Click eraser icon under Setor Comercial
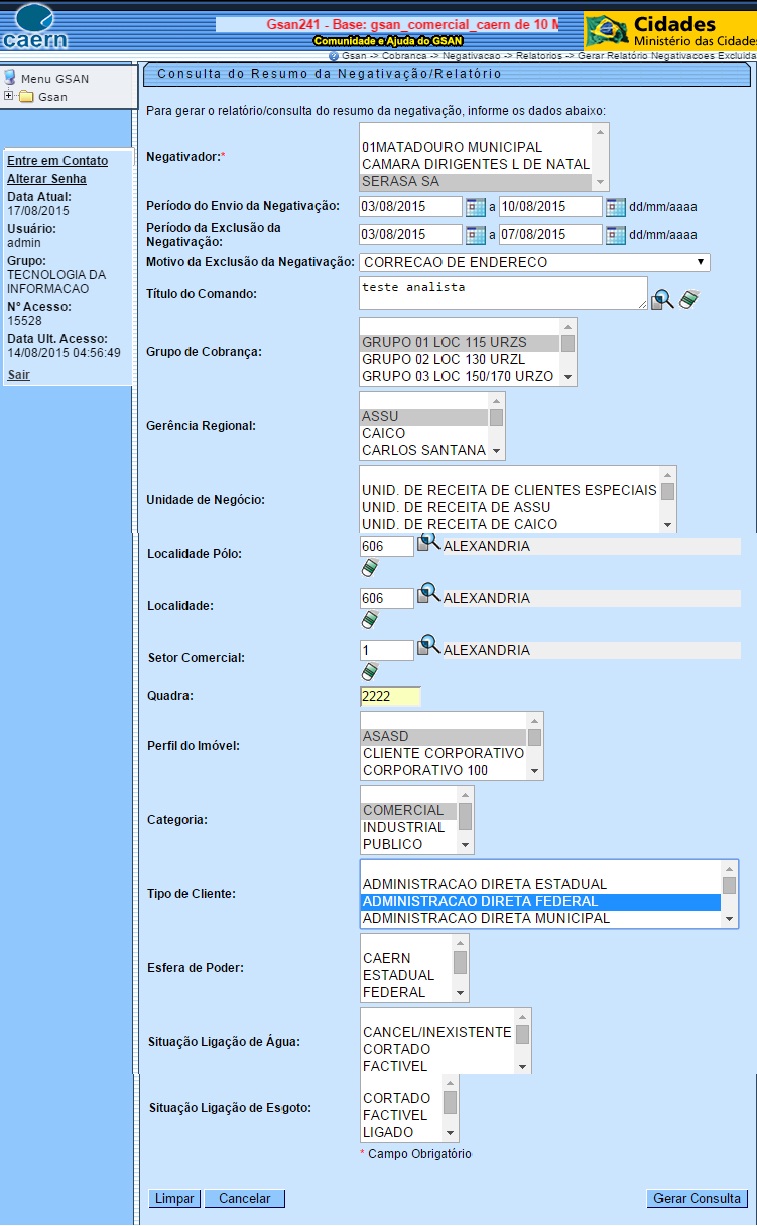 click(x=370, y=672)
